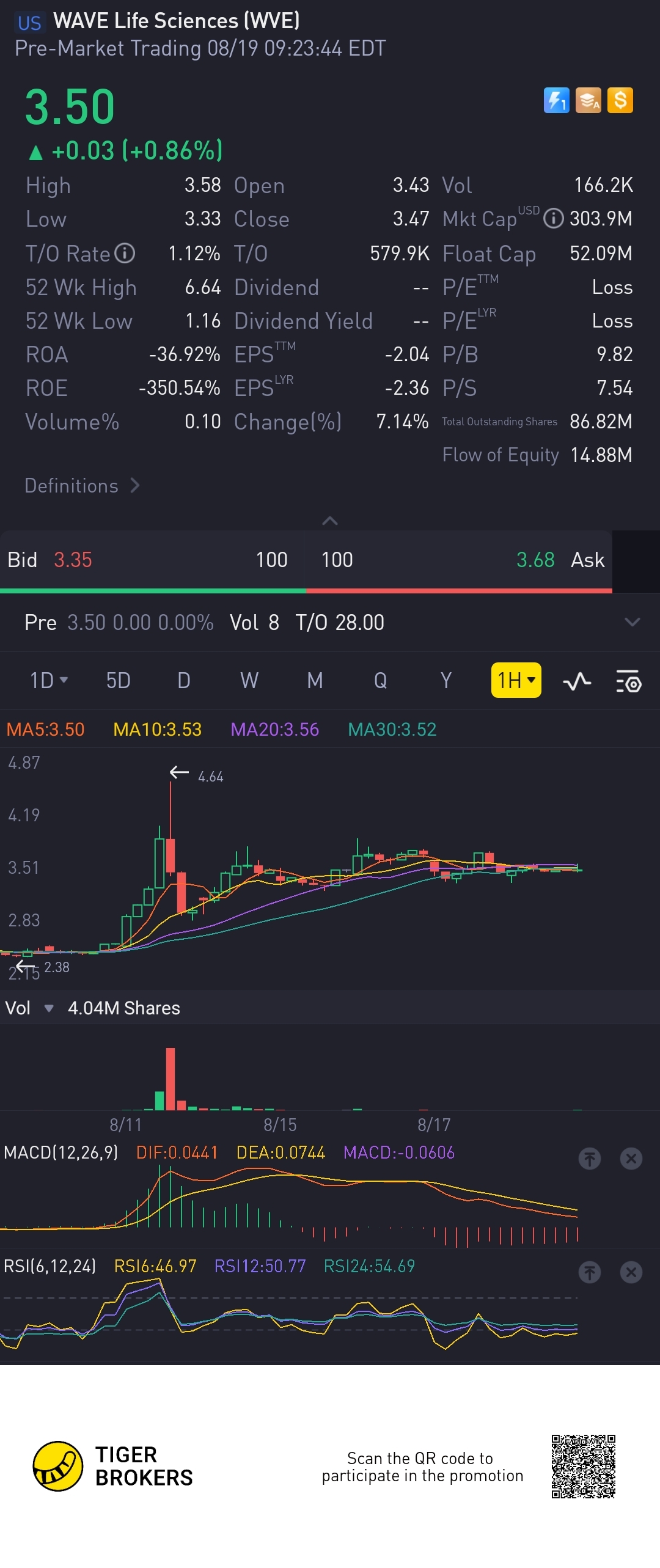Pin the RSI indicator panel to top

590,1272
